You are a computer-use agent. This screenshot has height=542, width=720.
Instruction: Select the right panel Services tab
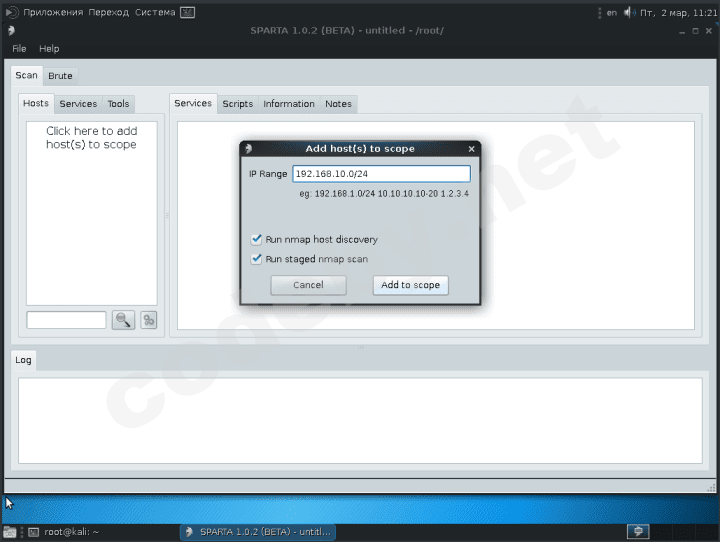(x=193, y=103)
